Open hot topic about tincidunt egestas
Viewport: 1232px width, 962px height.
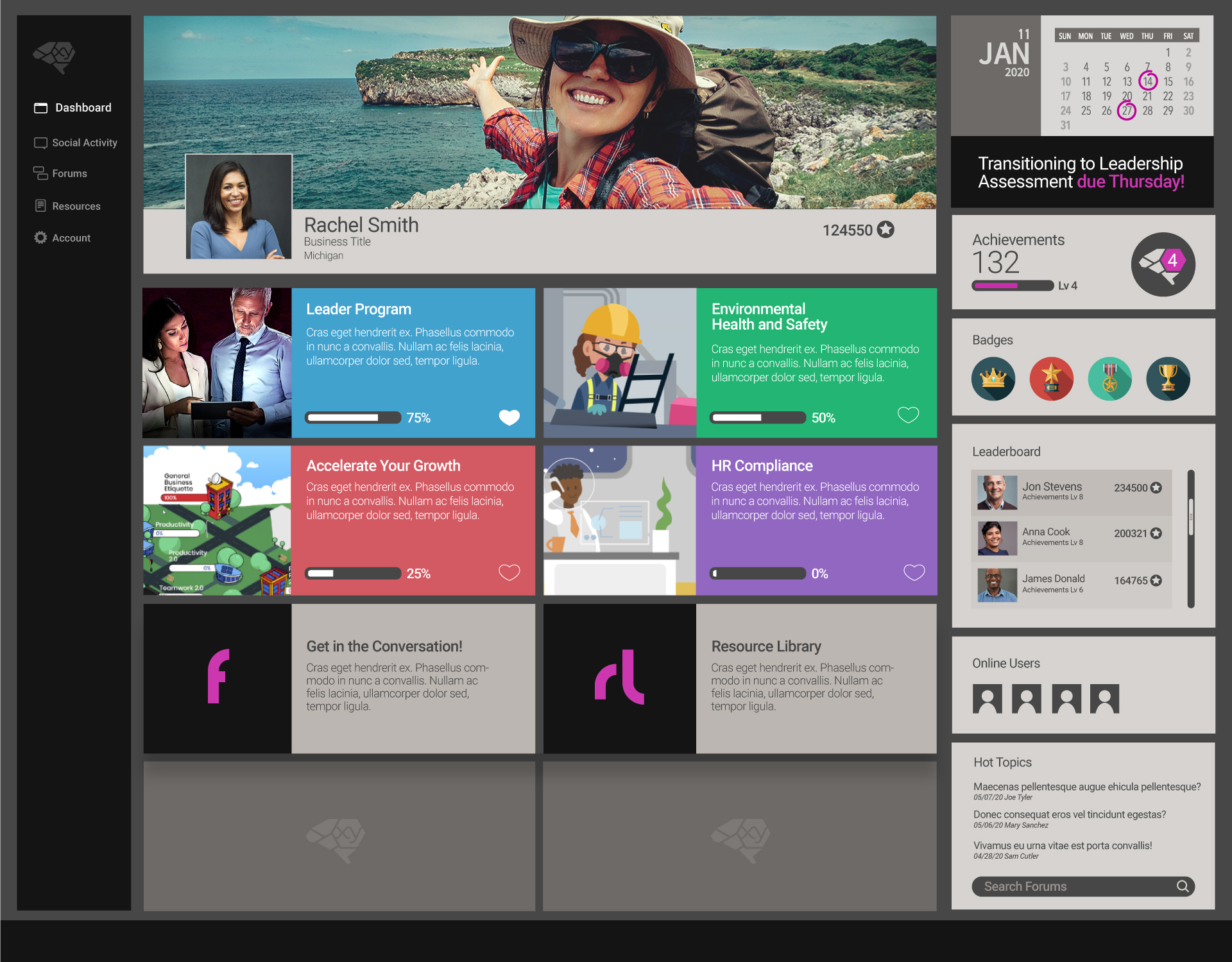point(1069,815)
